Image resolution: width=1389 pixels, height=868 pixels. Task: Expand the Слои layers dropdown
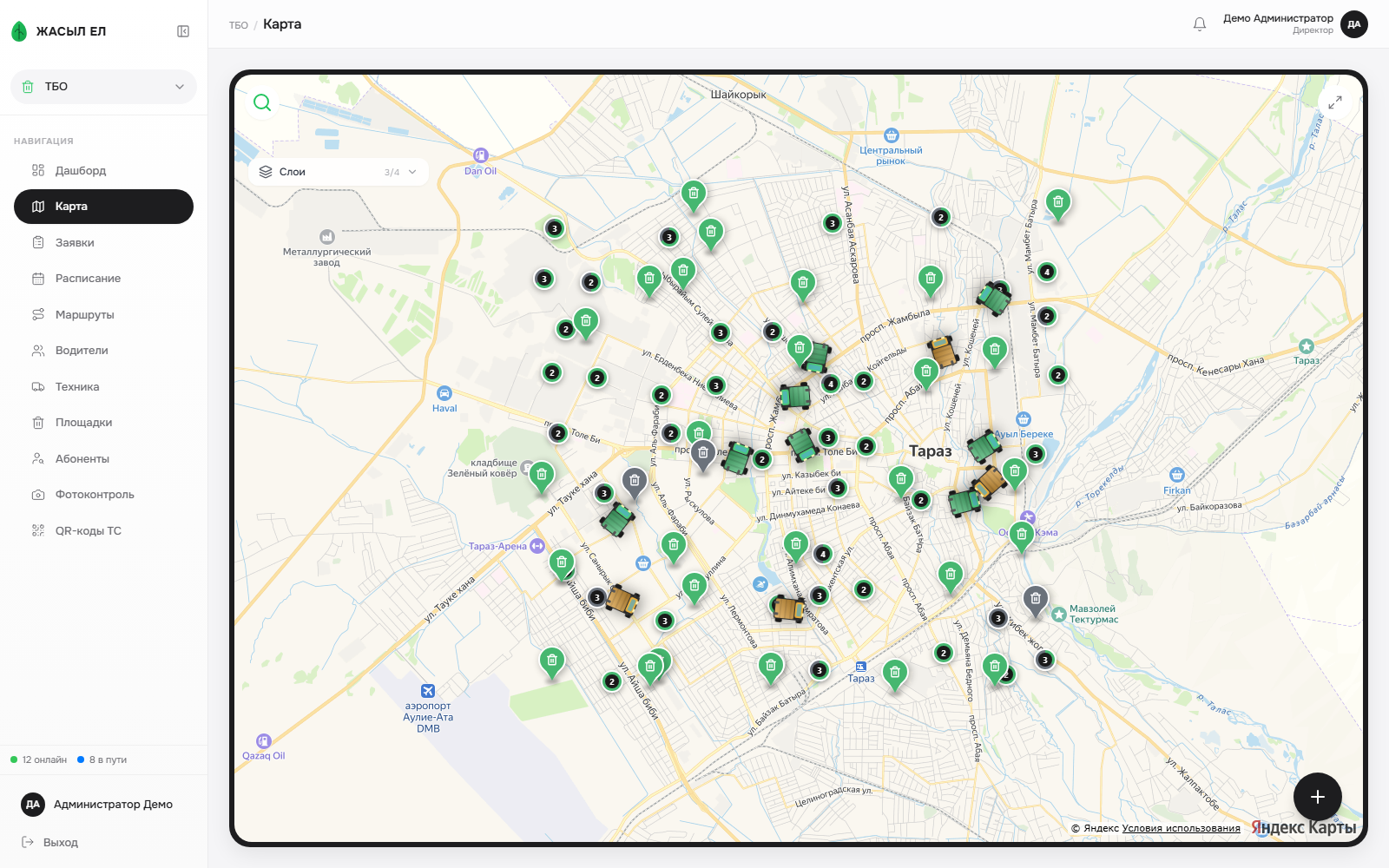click(339, 172)
